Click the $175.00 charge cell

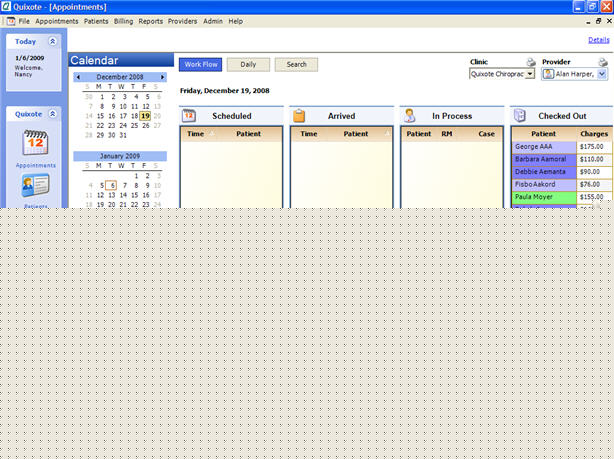(594, 146)
